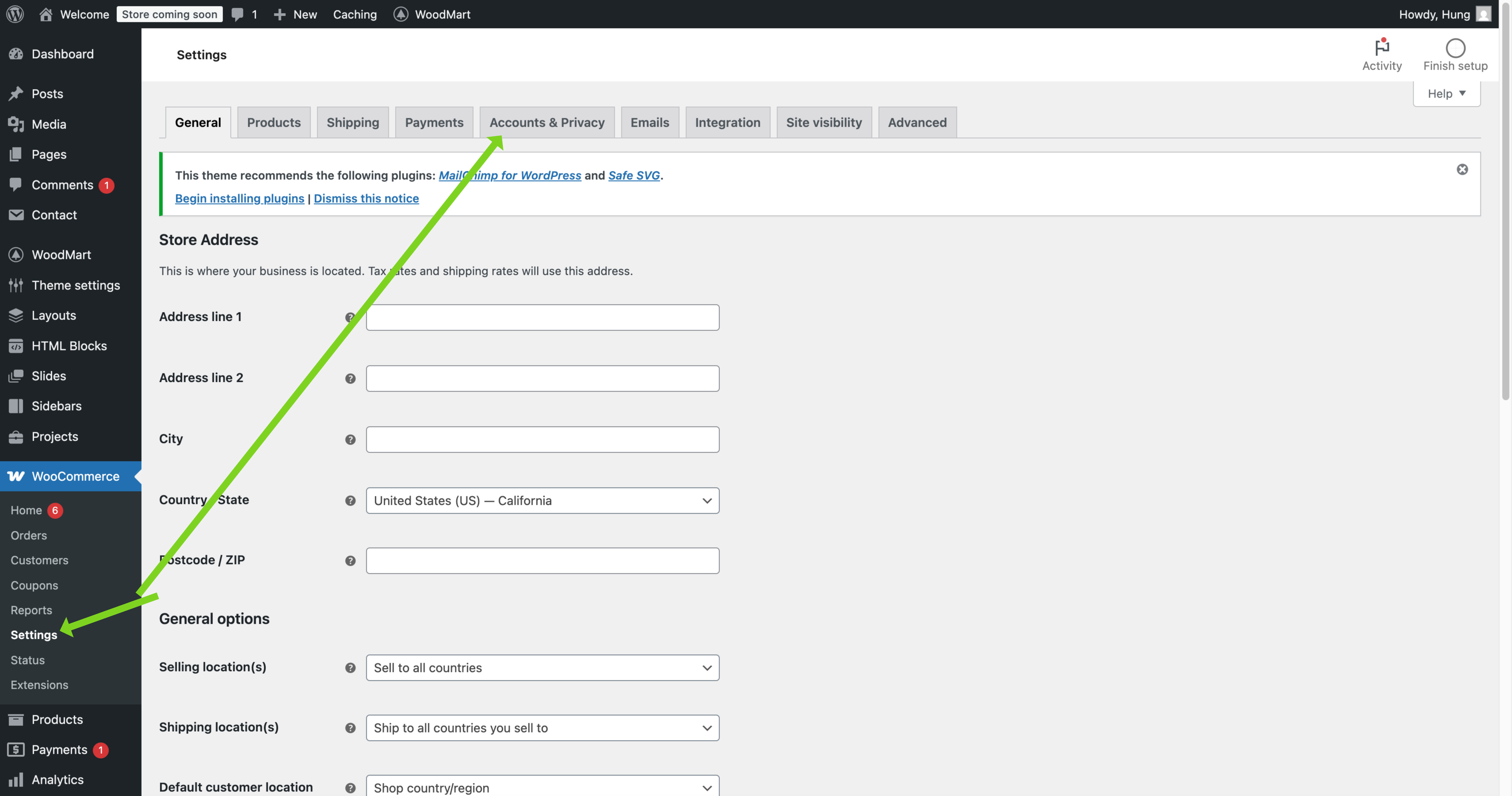The width and height of the screenshot is (1512, 796).
Task: Click the WooCommerce logo icon in sidebar
Action: (x=16, y=476)
